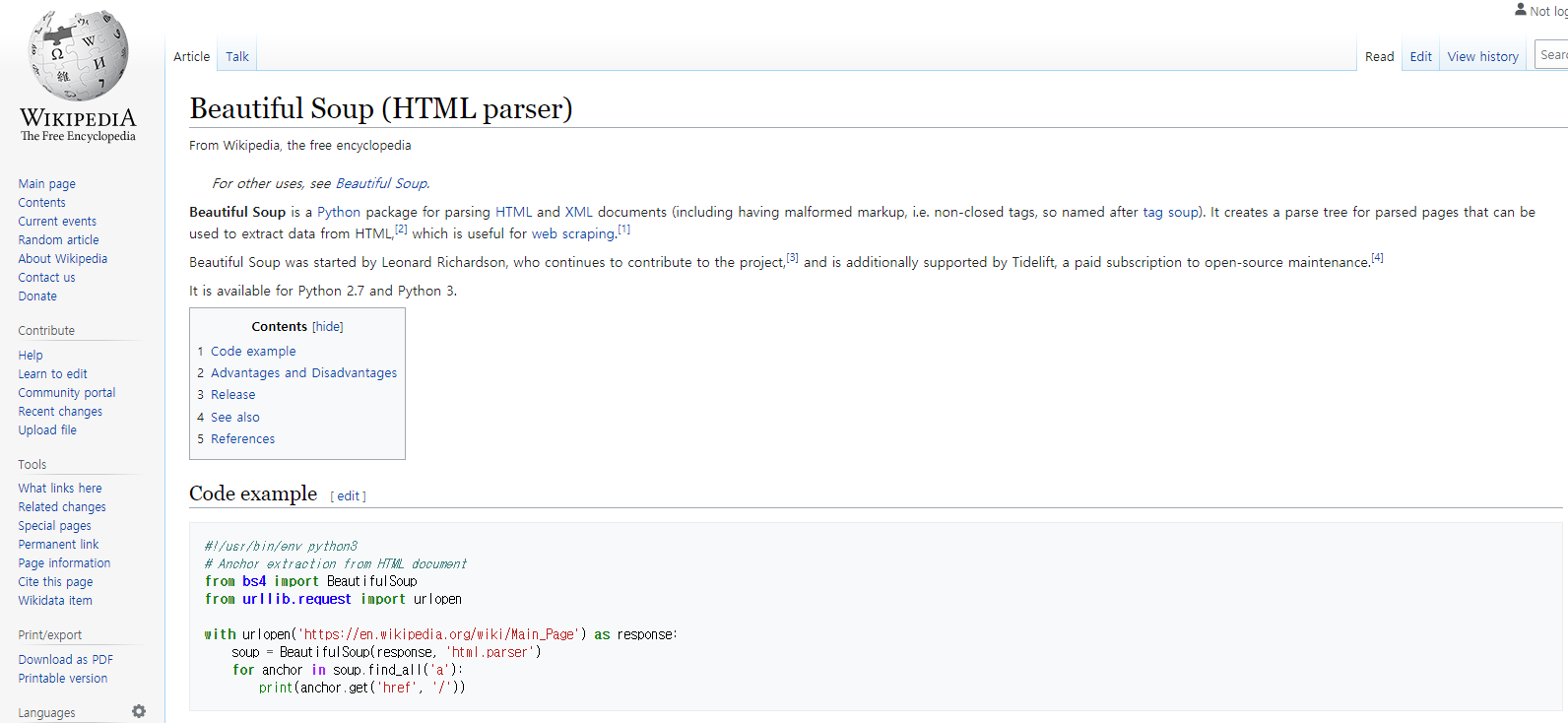Open the Contents sidebar link
The height and width of the screenshot is (723, 1568).
tap(41, 203)
